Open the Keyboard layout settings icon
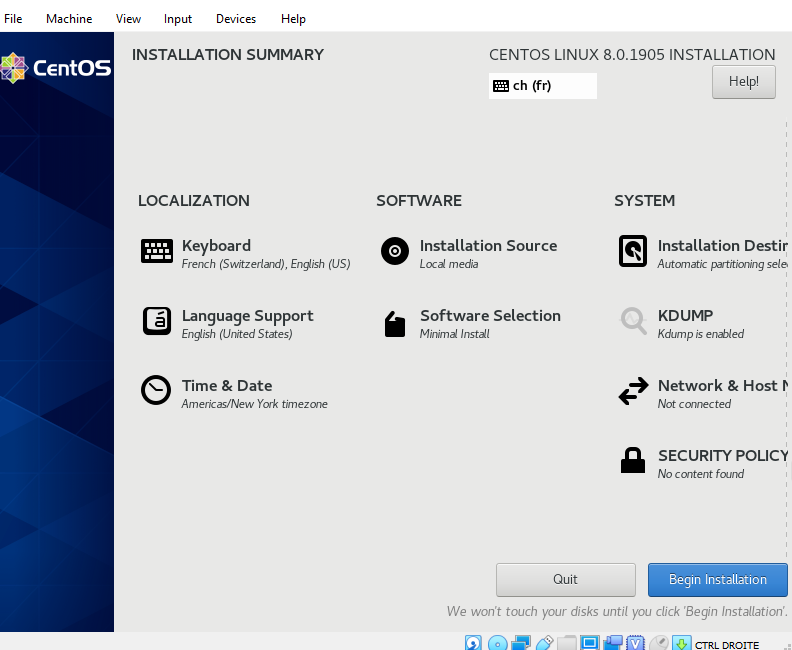The height and width of the screenshot is (650, 792). pyautogui.click(x=157, y=252)
